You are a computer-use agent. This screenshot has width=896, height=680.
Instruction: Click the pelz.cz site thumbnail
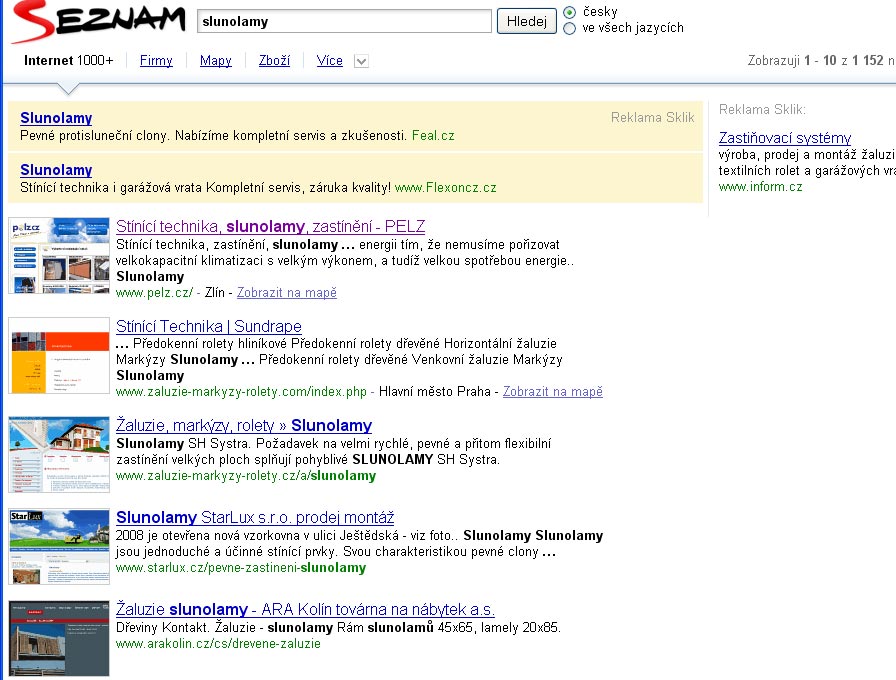coord(59,255)
